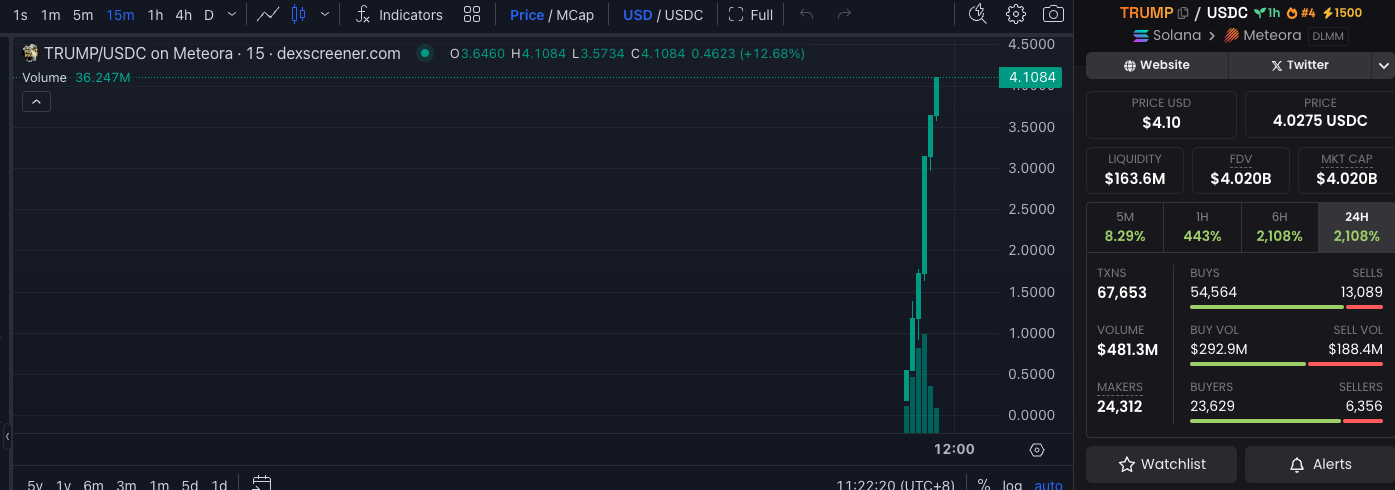
Task: Choose the line chart style icon
Action: pos(267,15)
